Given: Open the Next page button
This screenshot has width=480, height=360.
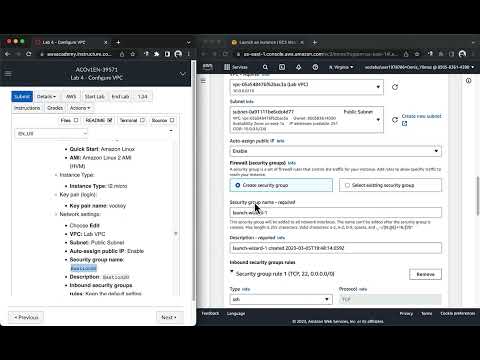Looking at the screenshot, I should pyautogui.click(x=169, y=317).
